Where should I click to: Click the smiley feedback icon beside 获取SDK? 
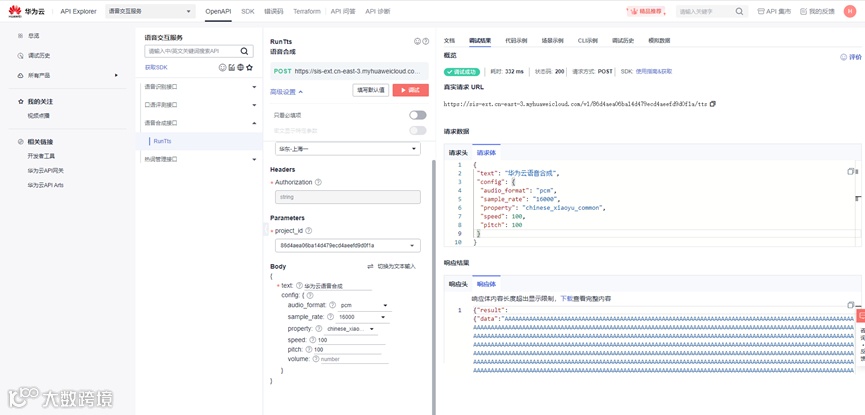point(223,67)
